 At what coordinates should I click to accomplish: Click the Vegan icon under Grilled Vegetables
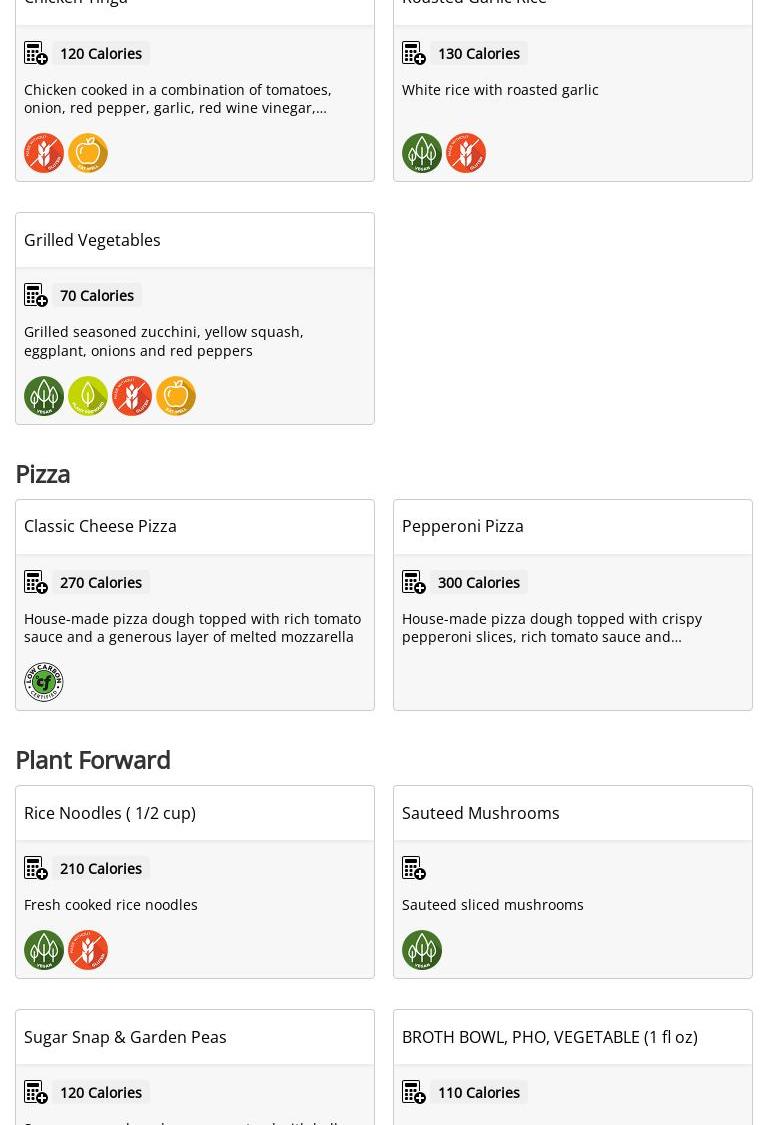pos(44,396)
